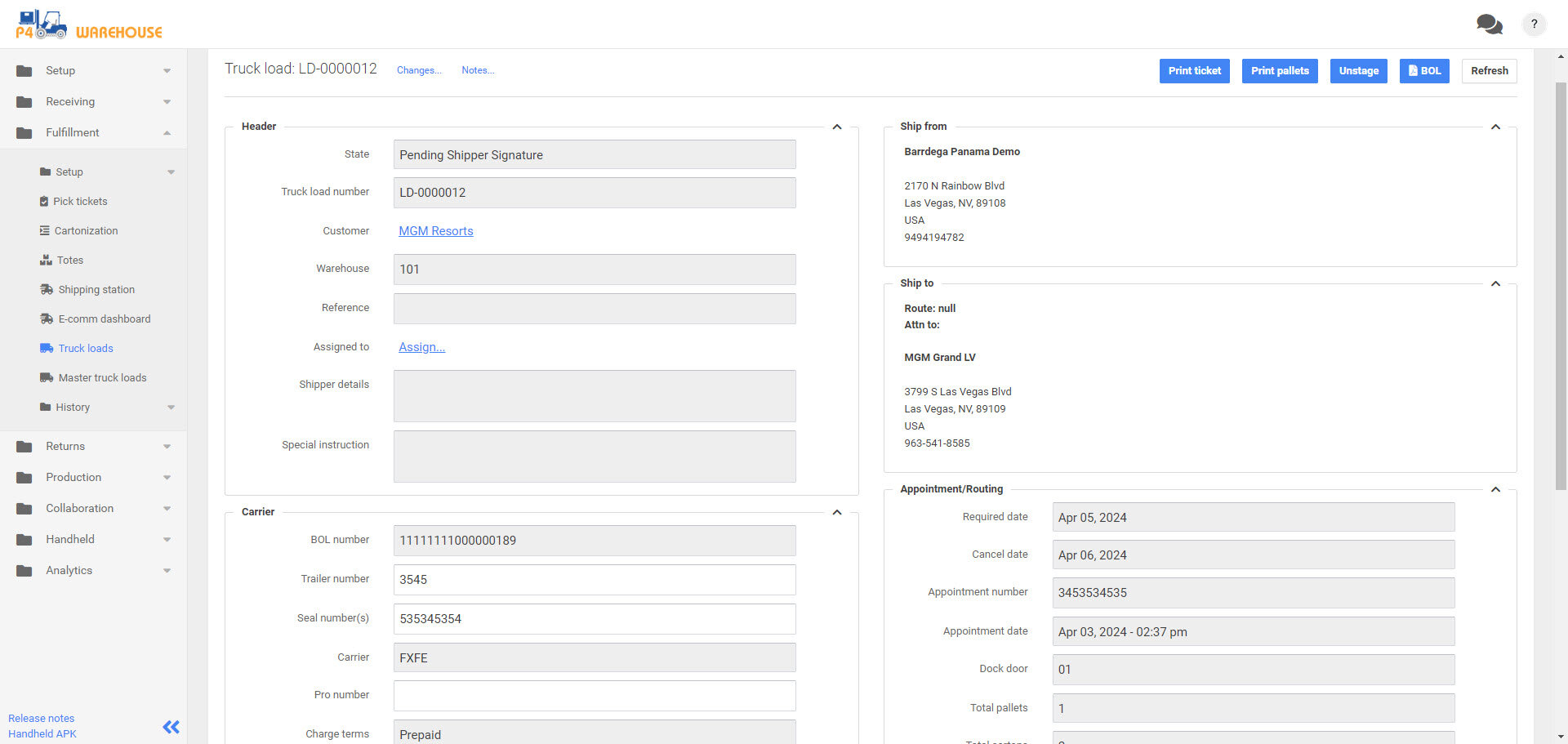Screen dimensions: 1568x744
Task: Open Cartonization page
Action: 86,231
